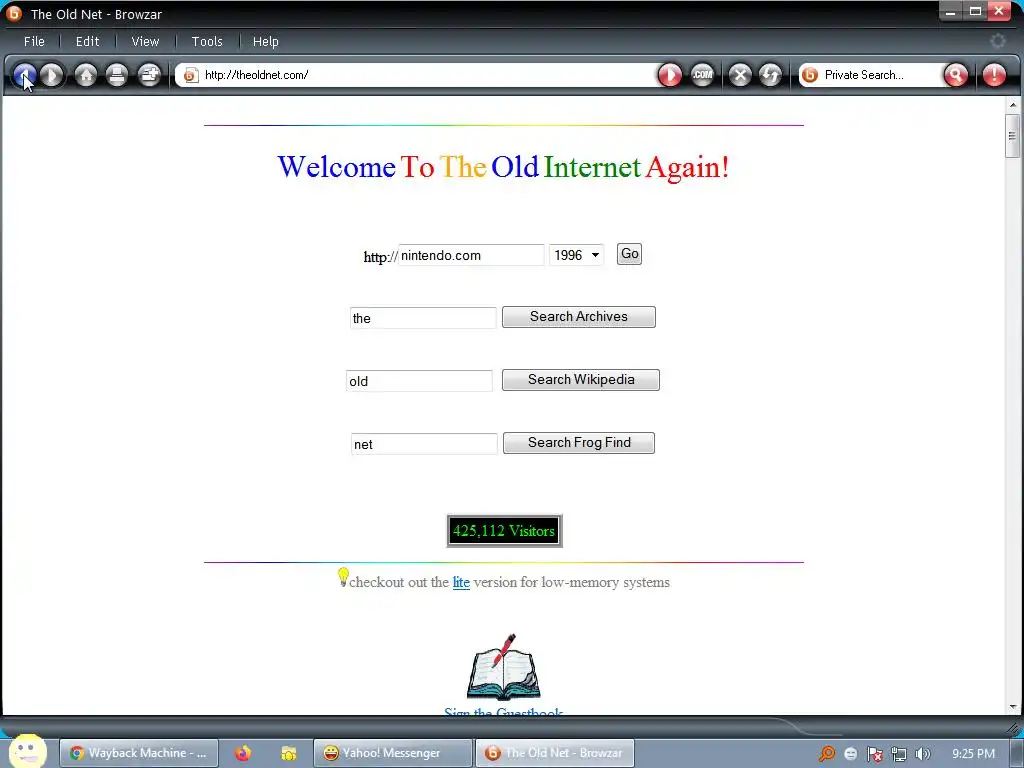Run Private Search with the red magnifier icon

tap(956, 75)
